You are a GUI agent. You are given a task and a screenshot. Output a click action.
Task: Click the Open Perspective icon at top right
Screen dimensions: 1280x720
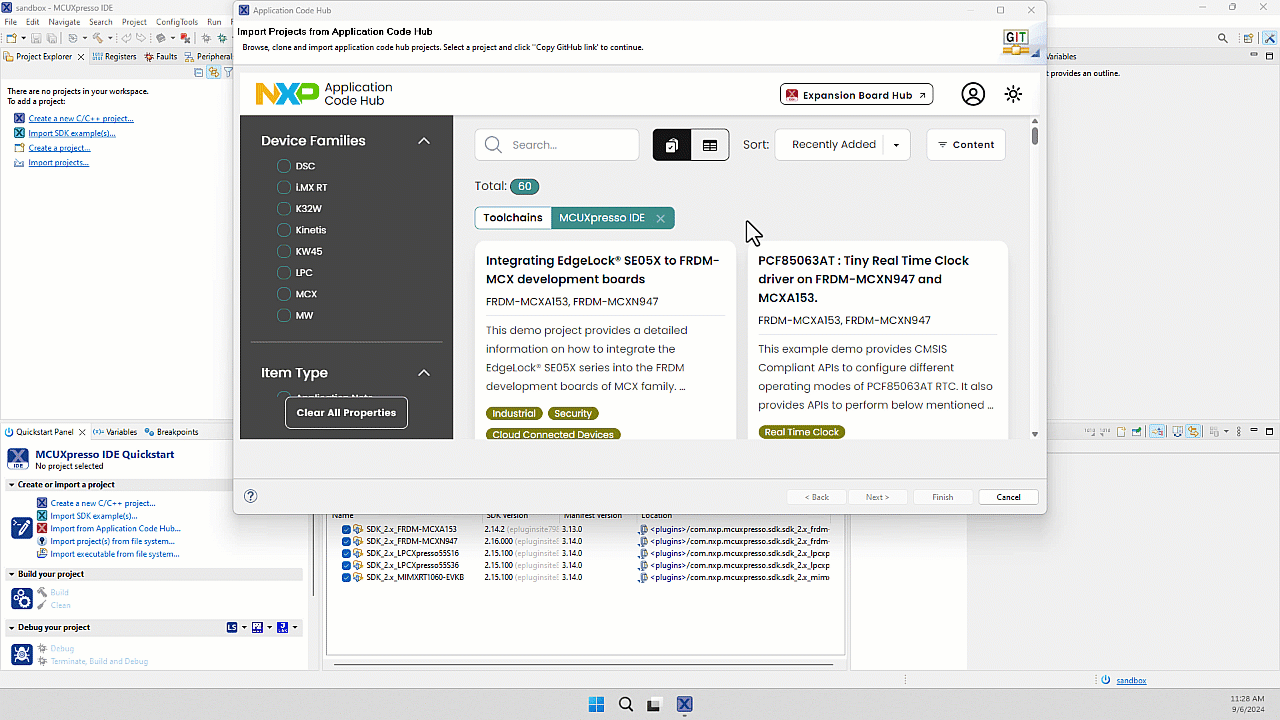click(1249, 38)
